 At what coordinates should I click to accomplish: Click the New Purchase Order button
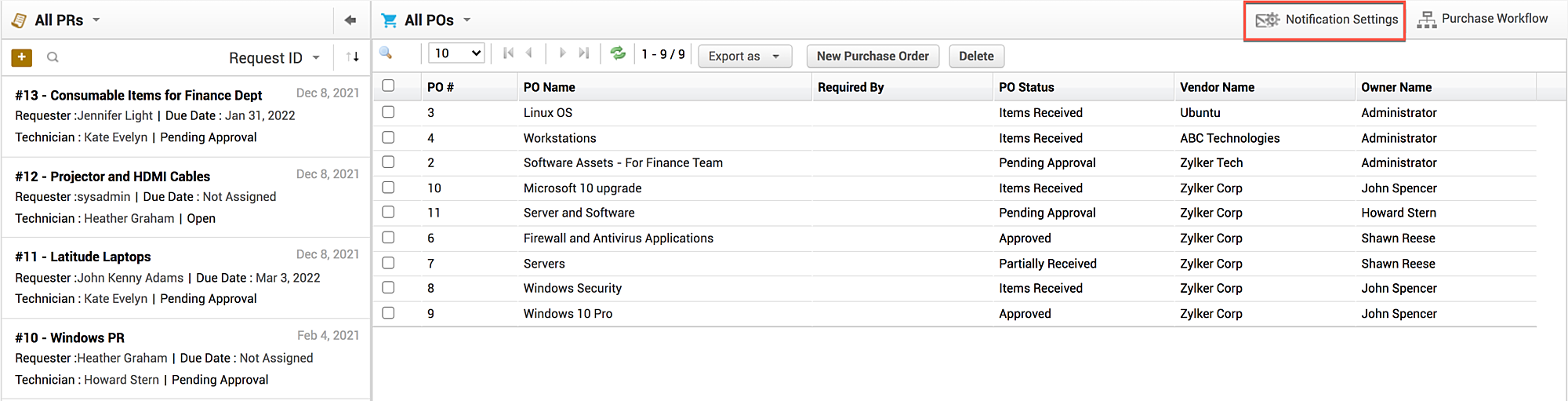tap(872, 57)
